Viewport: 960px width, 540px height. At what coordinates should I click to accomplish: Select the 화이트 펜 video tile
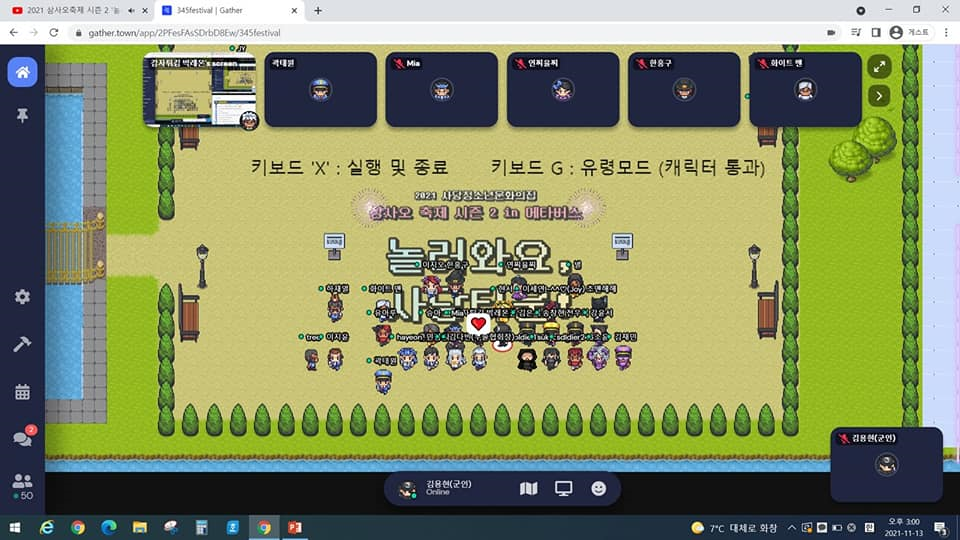pos(805,89)
